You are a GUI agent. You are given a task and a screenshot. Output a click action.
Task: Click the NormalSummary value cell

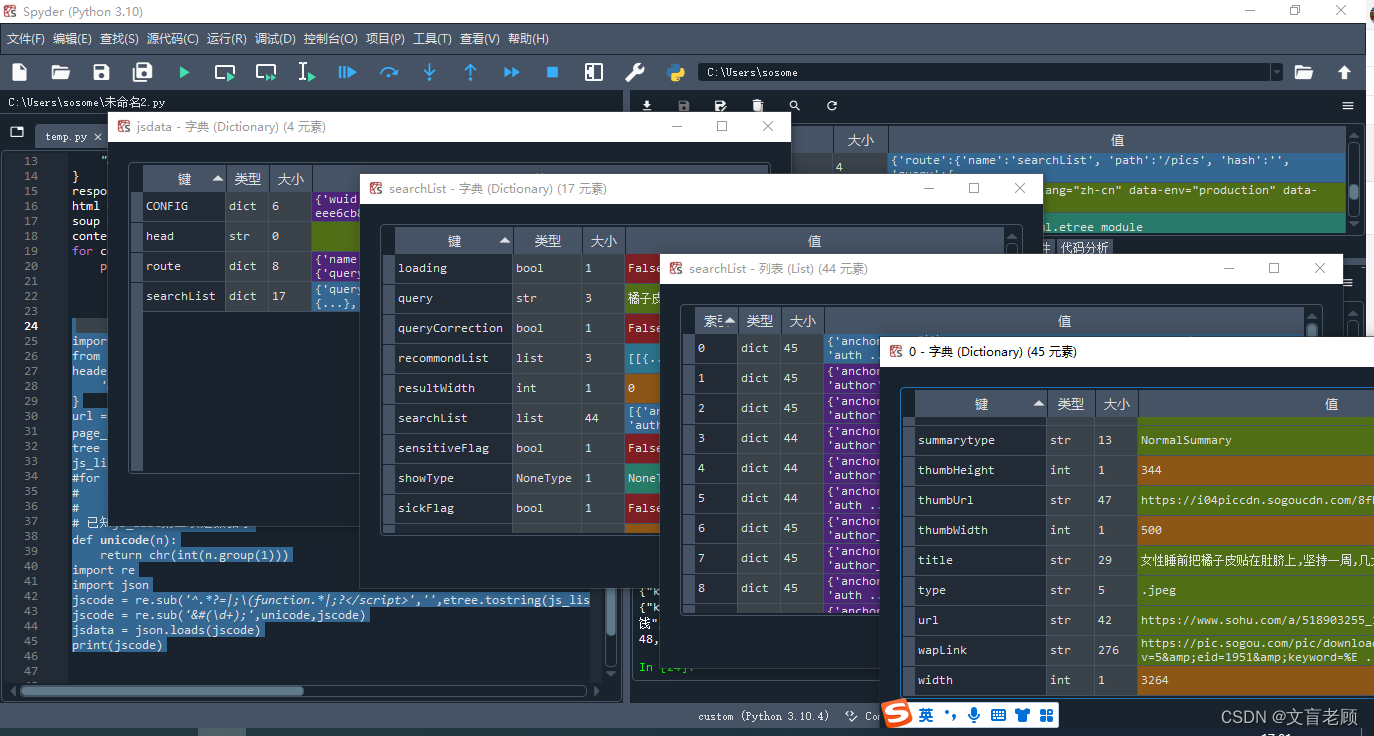click(x=1256, y=440)
